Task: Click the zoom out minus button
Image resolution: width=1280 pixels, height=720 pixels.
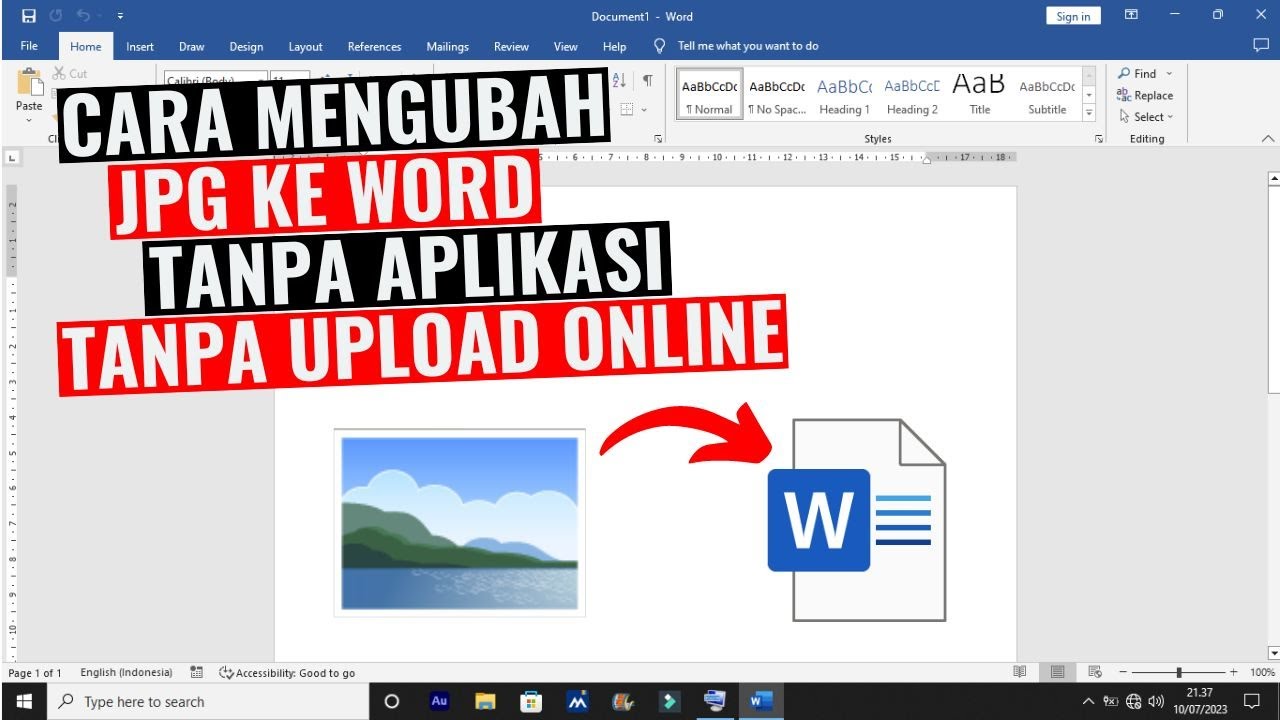Action: 1123,673
